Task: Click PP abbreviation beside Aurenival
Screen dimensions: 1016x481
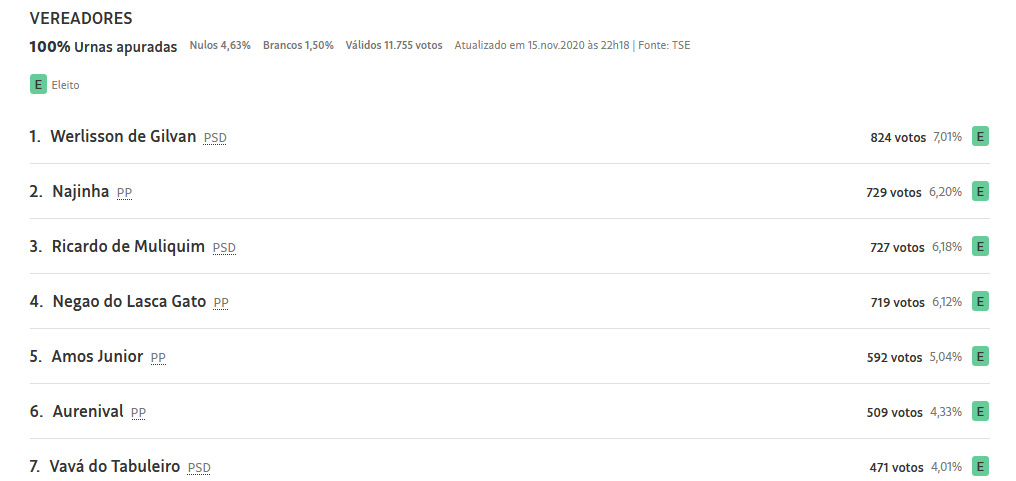Action: click(x=138, y=413)
